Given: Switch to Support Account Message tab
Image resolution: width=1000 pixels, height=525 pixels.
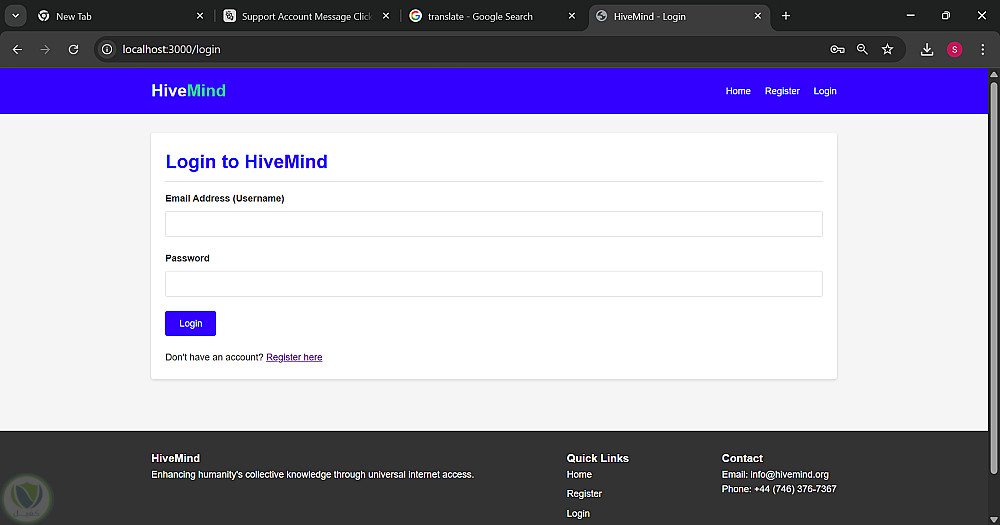Looking at the screenshot, I should click(x=306, y=17).
